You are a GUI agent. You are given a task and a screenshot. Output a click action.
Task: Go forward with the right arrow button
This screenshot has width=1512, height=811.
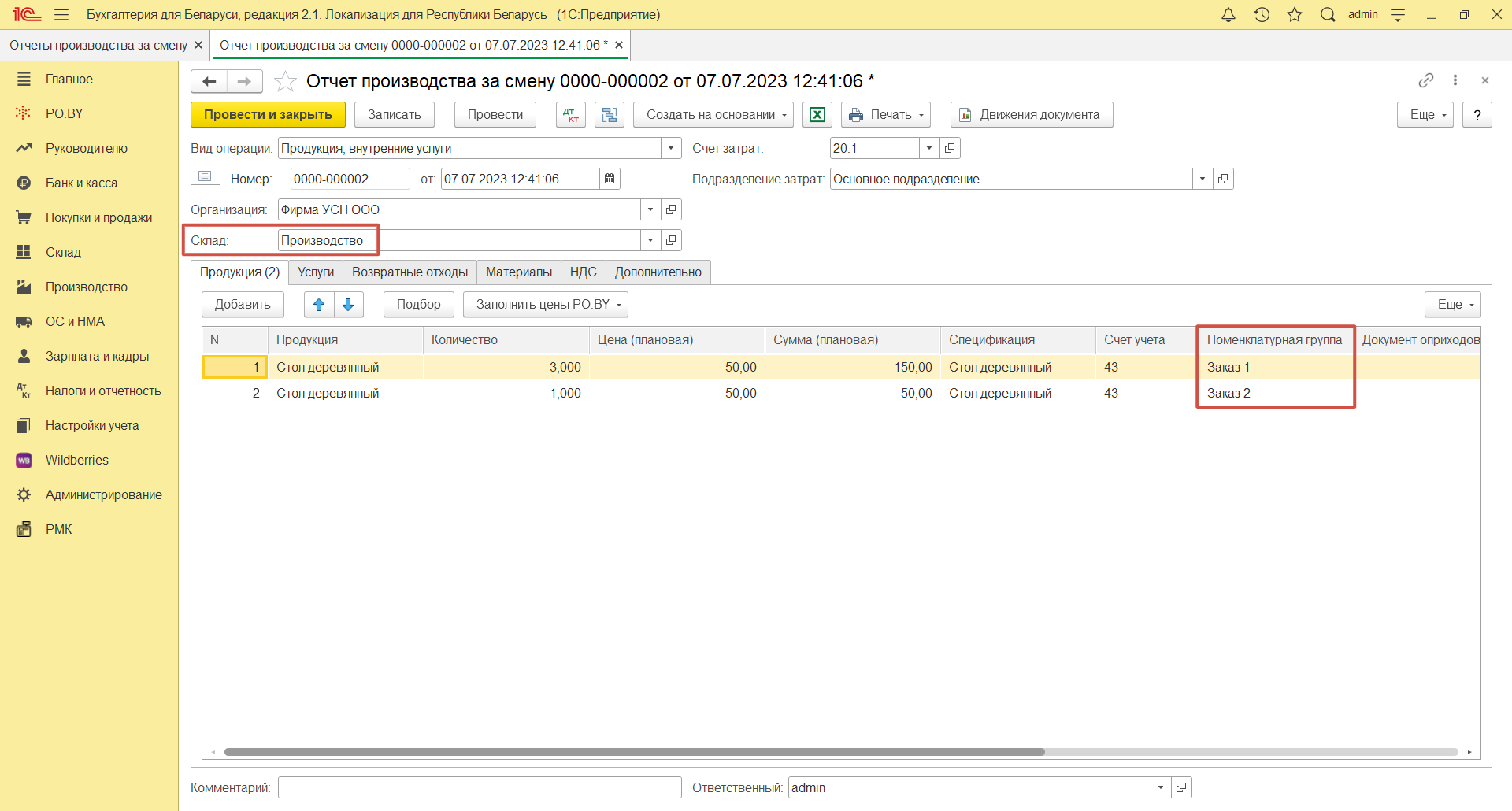pyautogui.click(x=244, y=81)
